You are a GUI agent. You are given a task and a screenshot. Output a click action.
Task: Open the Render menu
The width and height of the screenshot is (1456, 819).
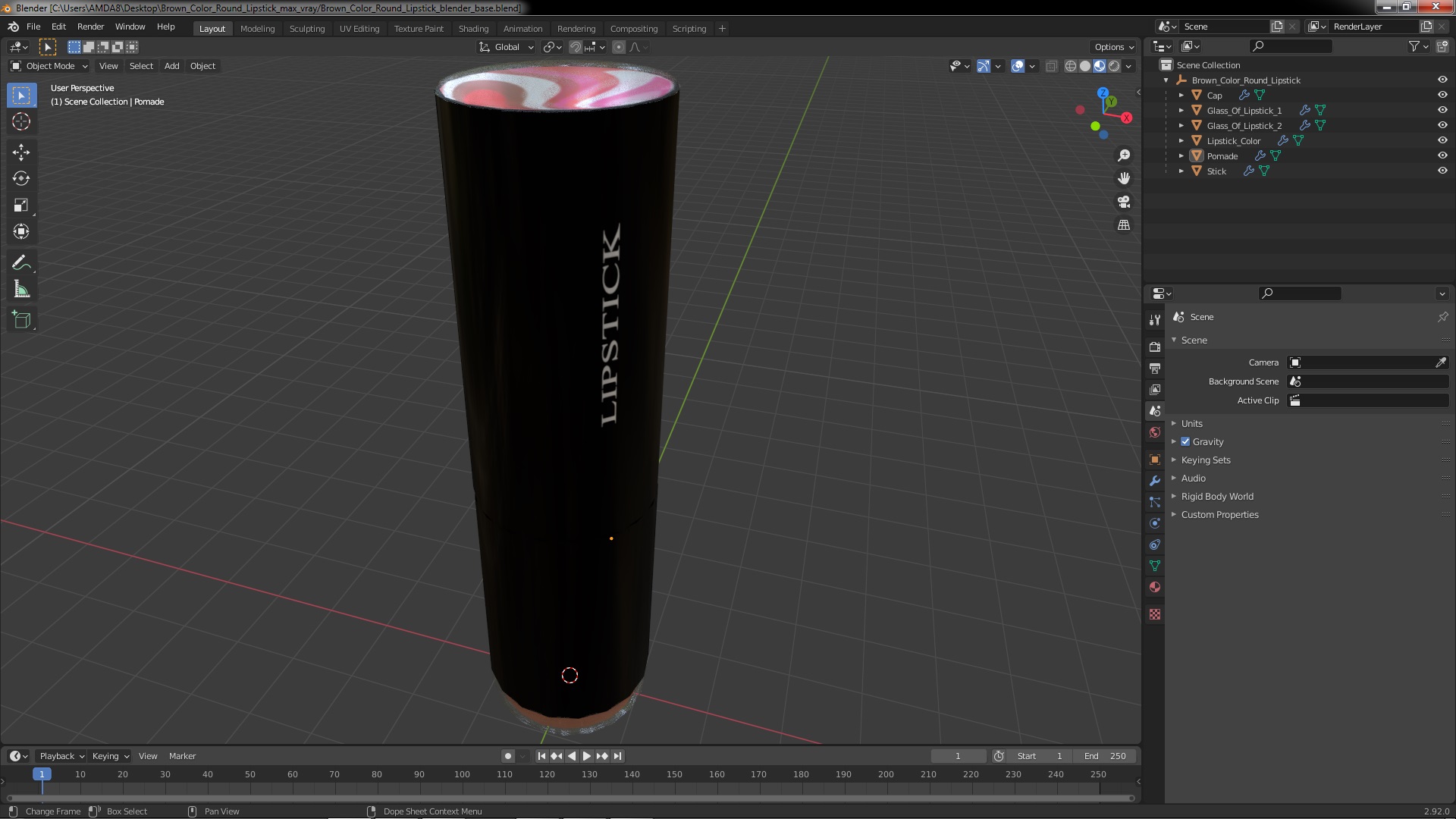point(90,27)
